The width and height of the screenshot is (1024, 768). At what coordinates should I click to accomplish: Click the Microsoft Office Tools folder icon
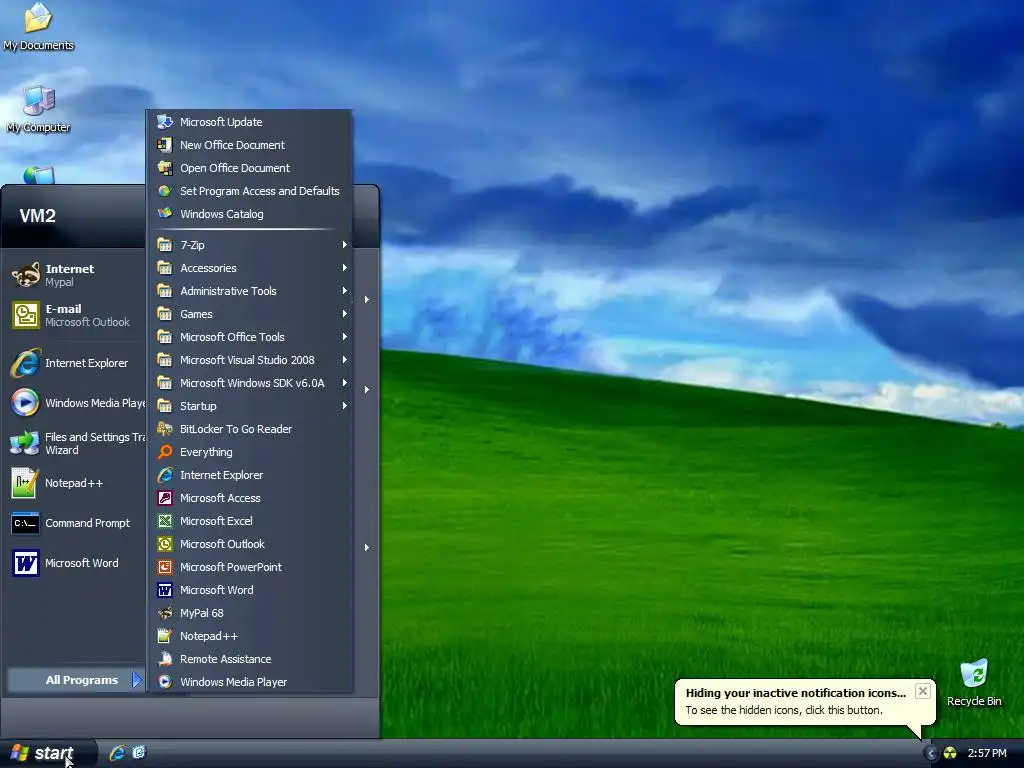165,337
